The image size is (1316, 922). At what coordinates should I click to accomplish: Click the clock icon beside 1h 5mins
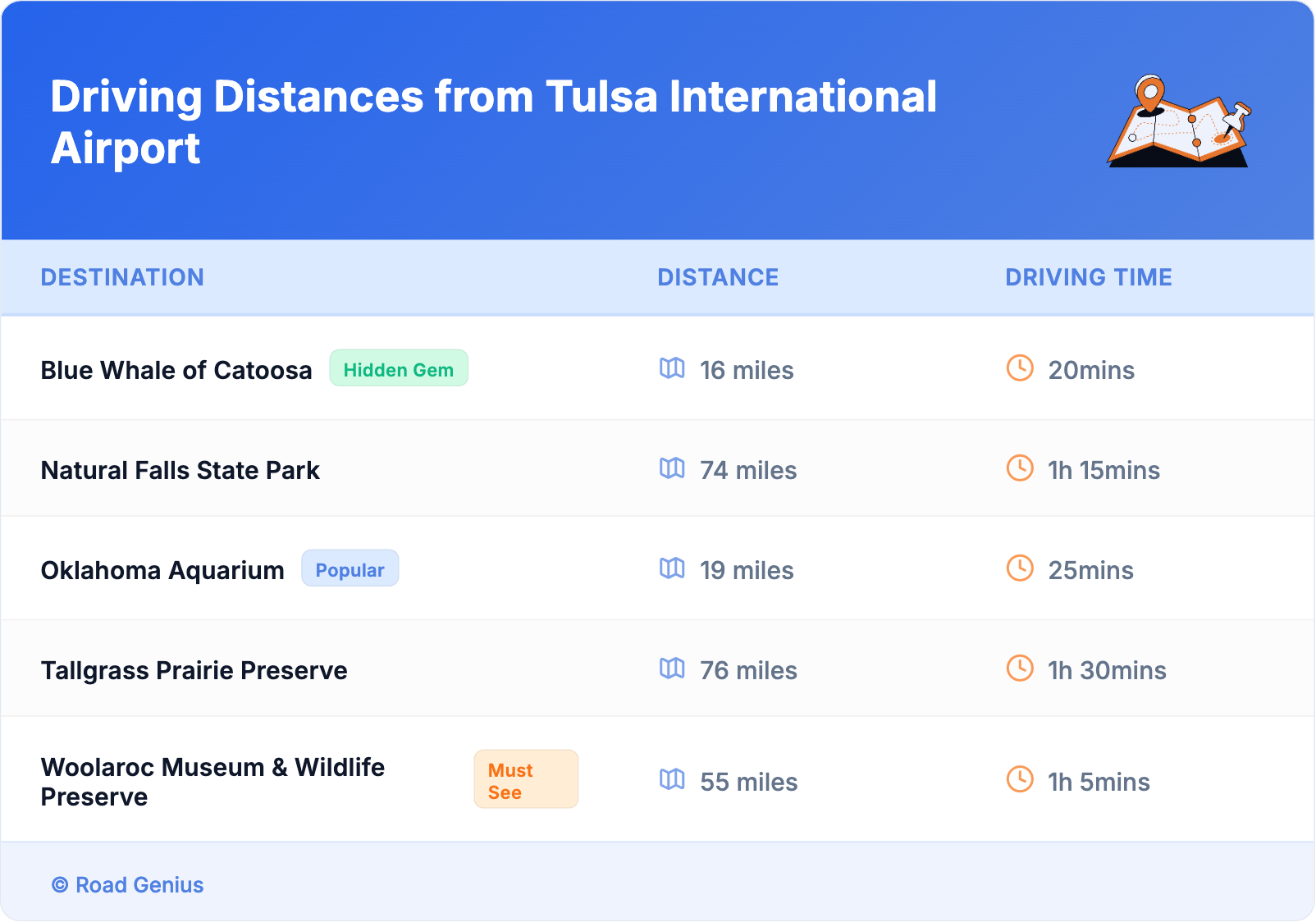(x=1020, y=780)
